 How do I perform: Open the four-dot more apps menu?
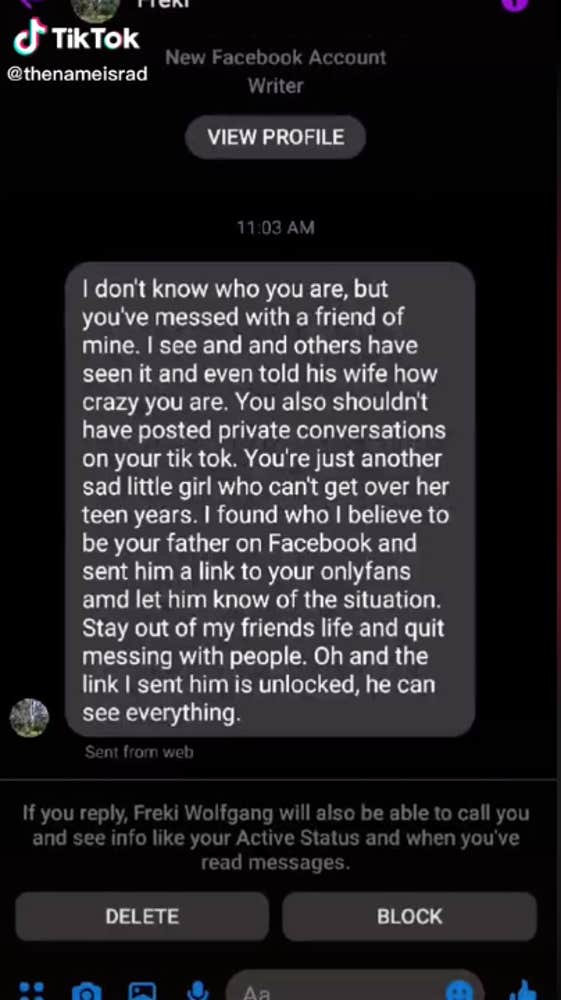tap(31, 992)
